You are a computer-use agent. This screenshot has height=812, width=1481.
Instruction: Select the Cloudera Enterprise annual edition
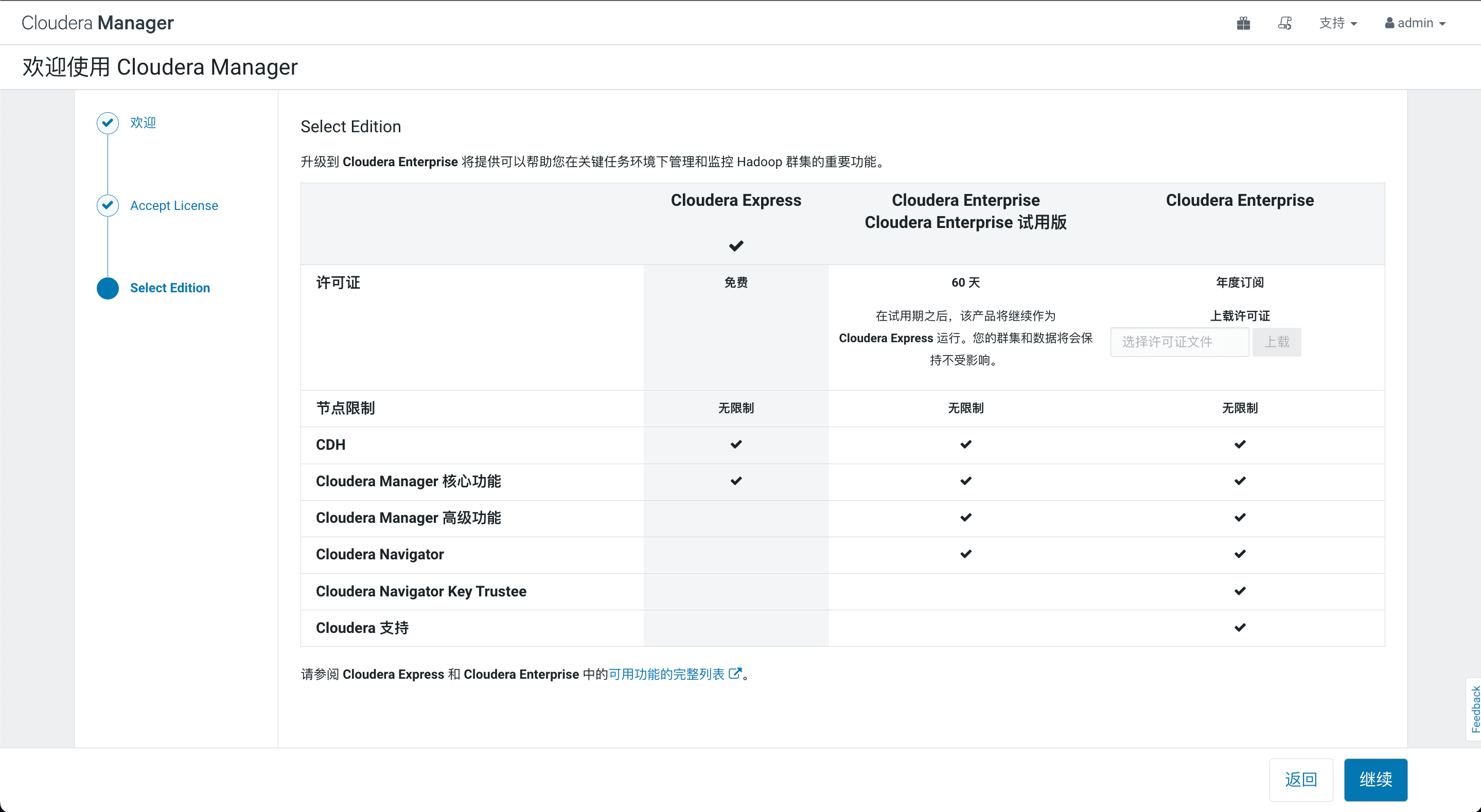(1240, 200)
